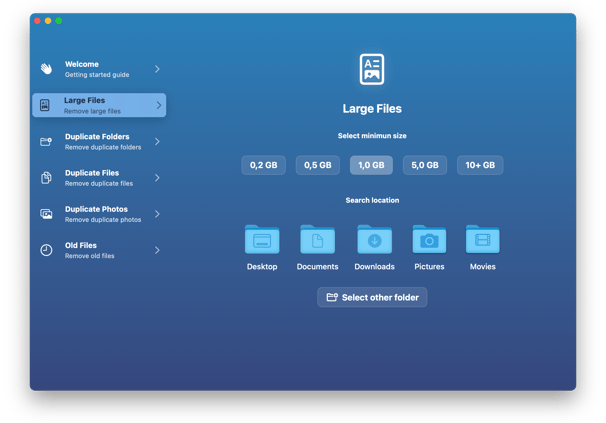
Task: Choose the Downloads folder icon
Action: [x=374, y=239]
